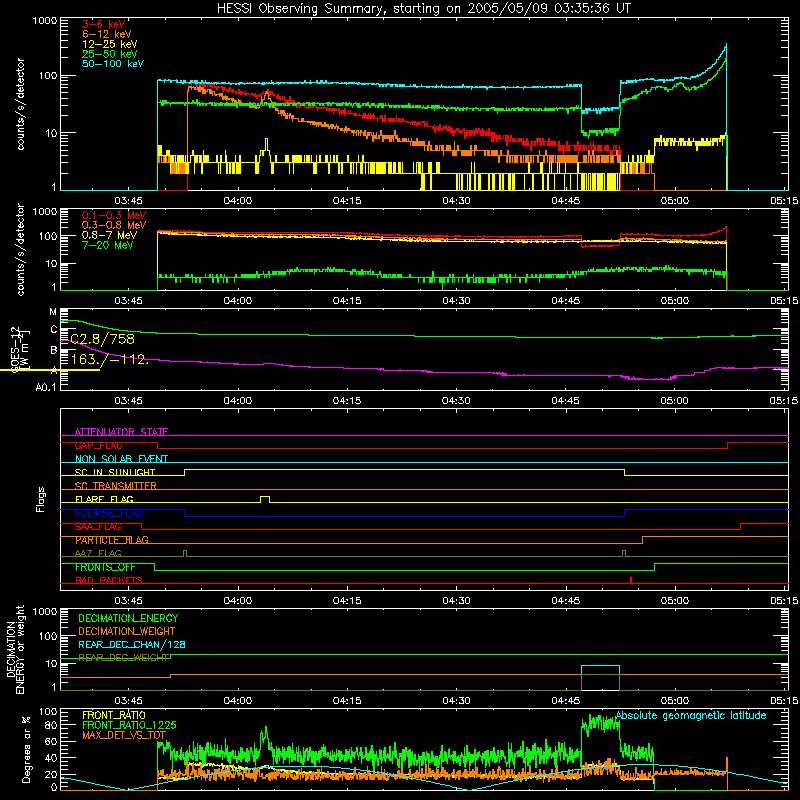The image size is (800, 800).
Task: Click the C2.8/758 flare annotation
Action: pos(103,339)
